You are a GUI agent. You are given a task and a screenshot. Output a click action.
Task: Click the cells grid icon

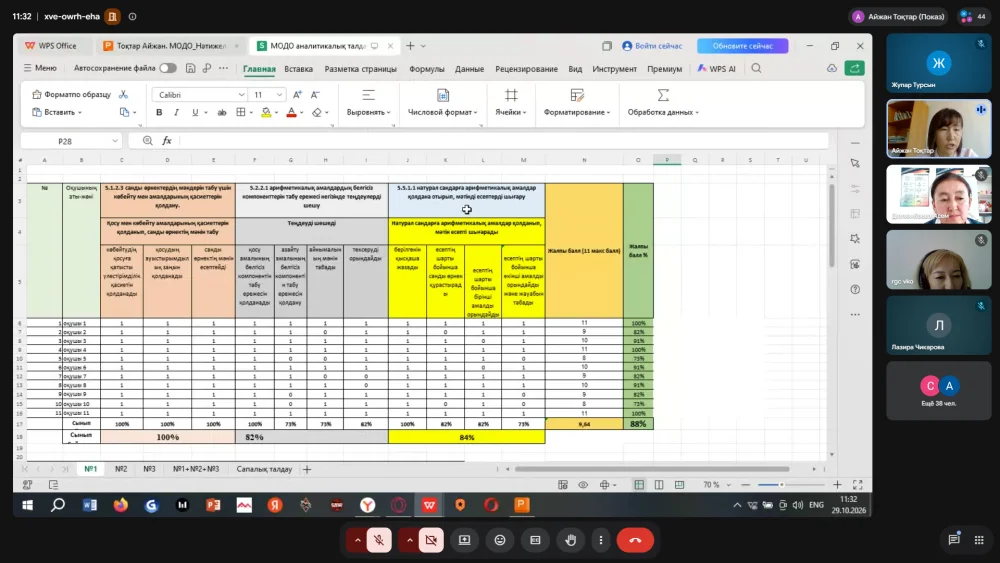511,95
